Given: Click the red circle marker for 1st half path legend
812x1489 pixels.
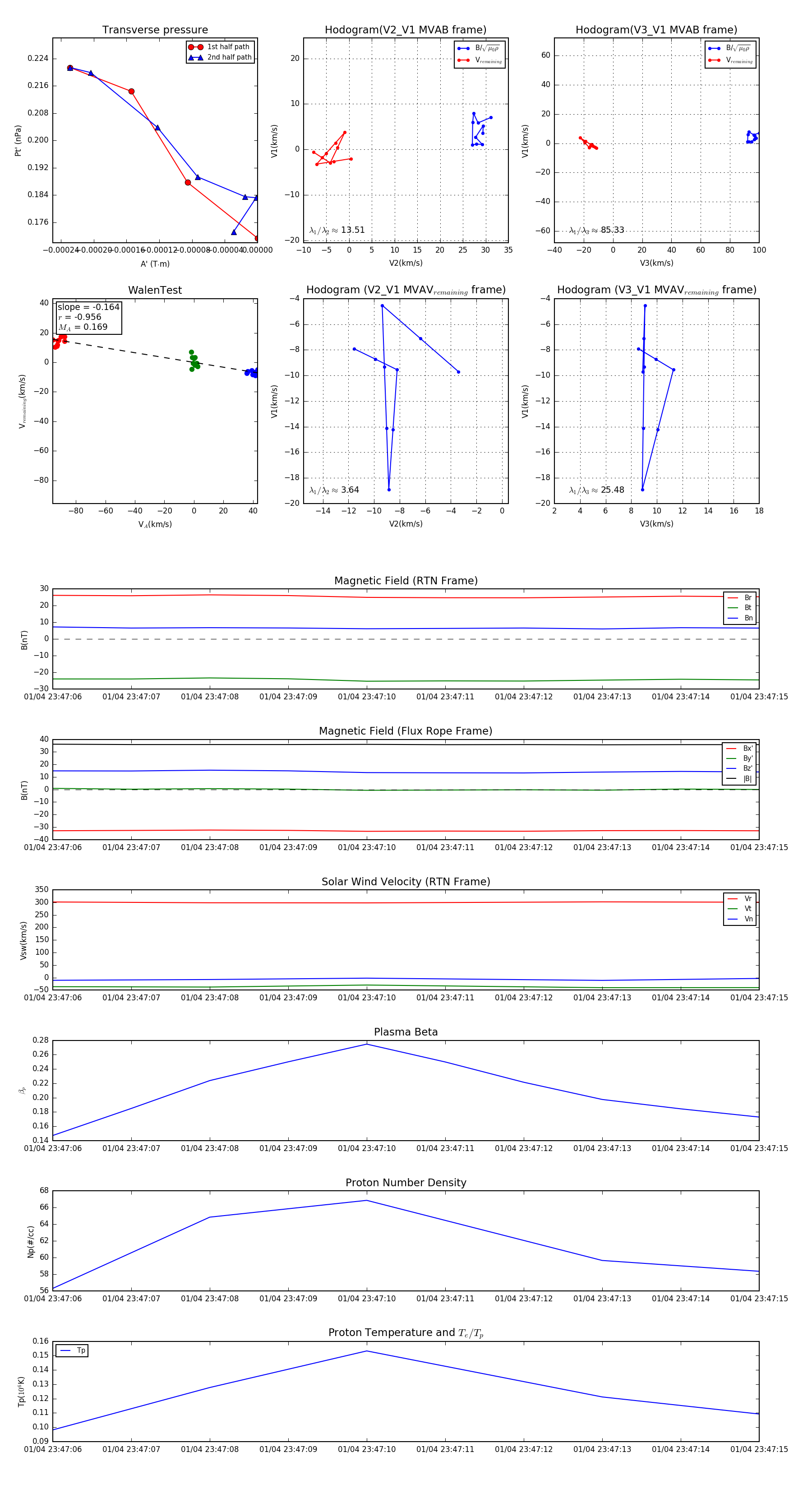Looking at the screenshot, I should coord(195,47).
